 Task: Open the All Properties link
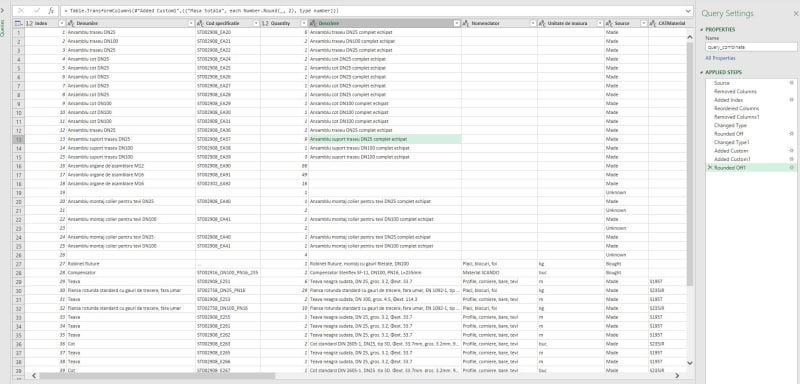pyautogui.click(x=720, y=58)
